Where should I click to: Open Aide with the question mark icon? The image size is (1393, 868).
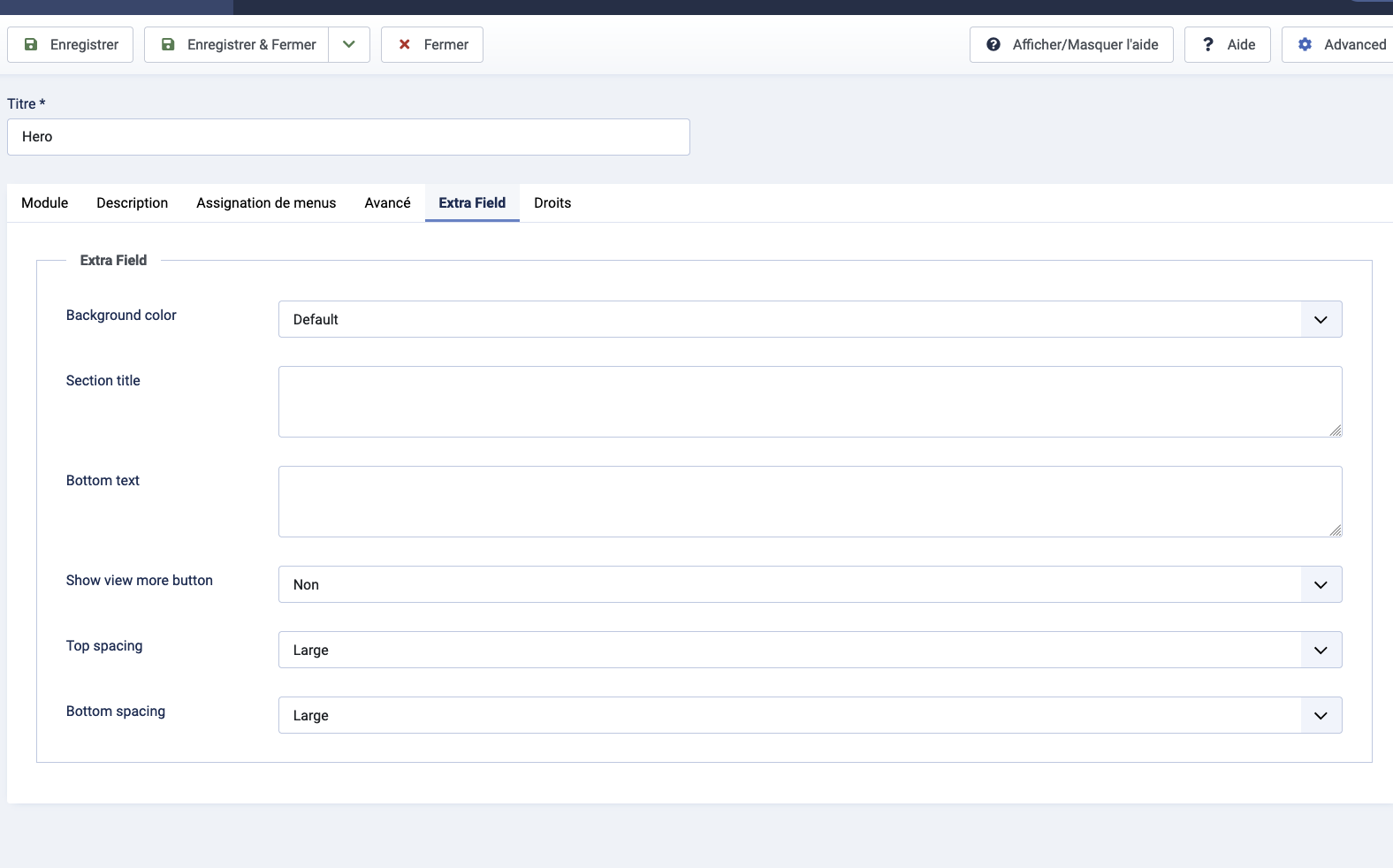coord(1228,45)
